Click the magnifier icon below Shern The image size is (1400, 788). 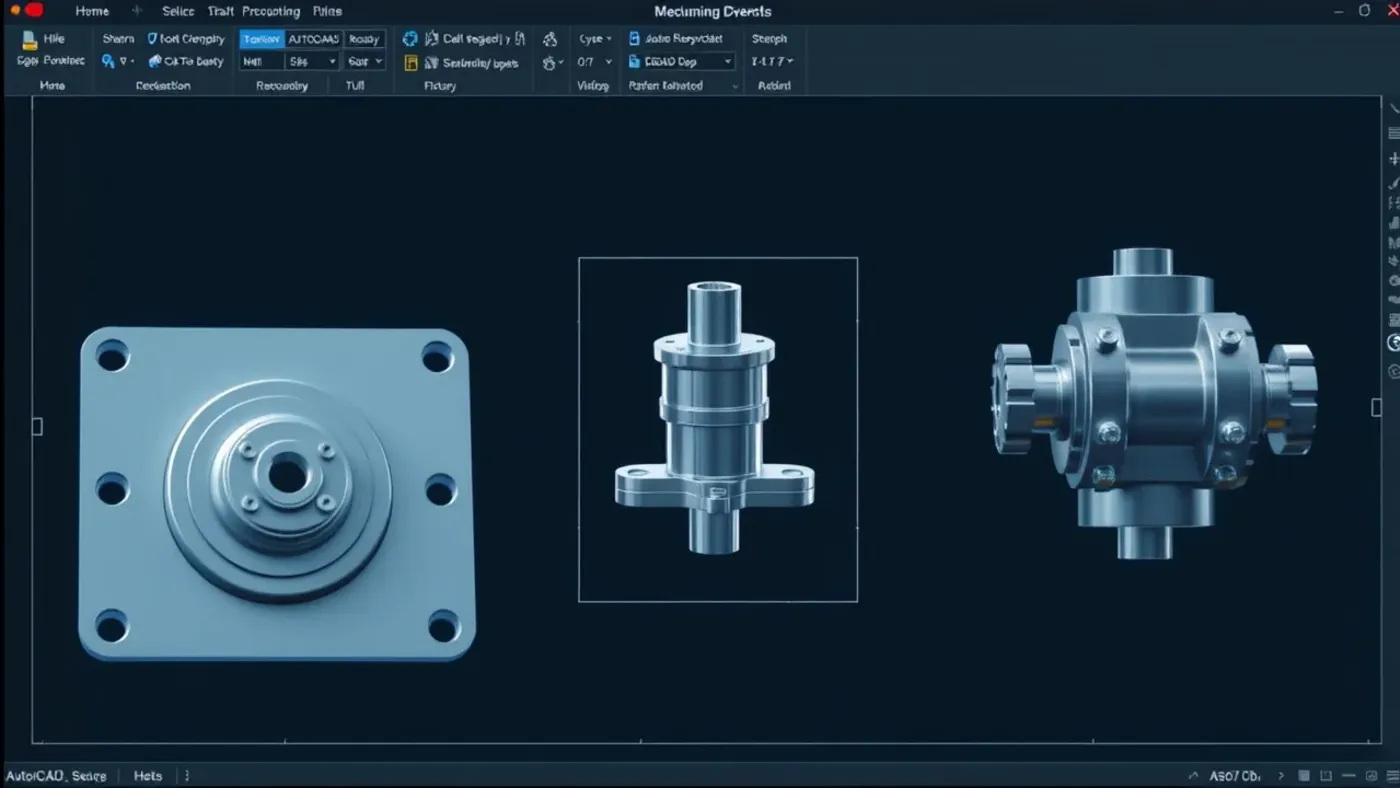[x=108, y=62]
